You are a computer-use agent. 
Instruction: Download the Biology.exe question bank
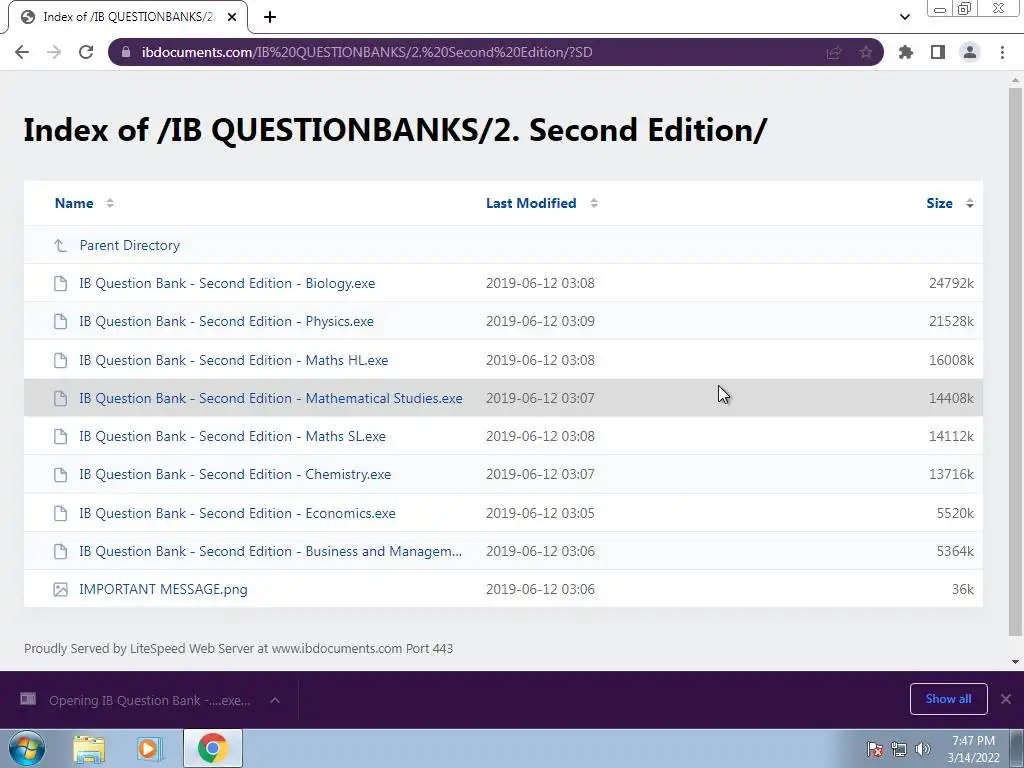[x=227, y=283]
